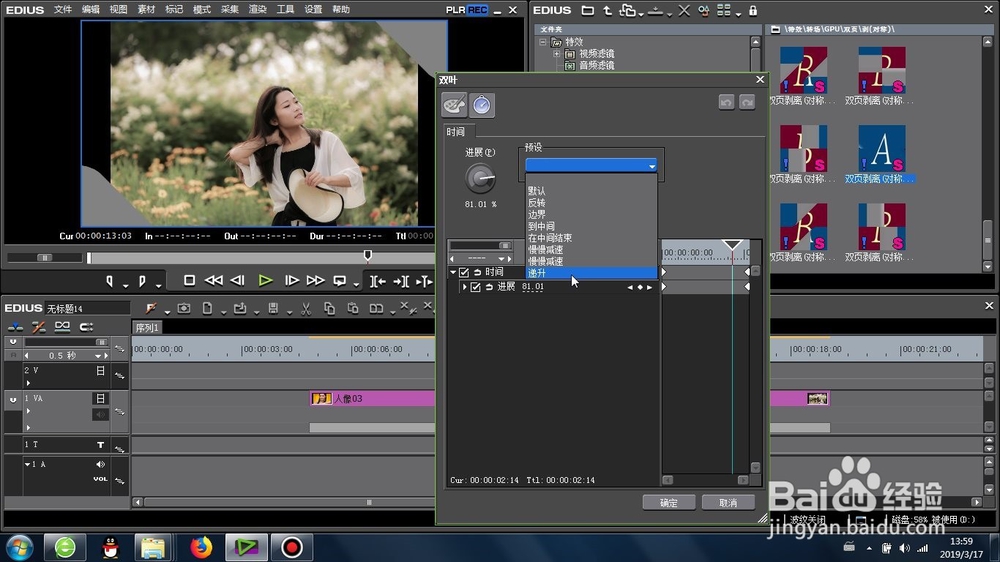Toggle ripple mode icon in timeline
This screenshot has width=1000, height=562.
pyautogui.click(x=38, y=327)
